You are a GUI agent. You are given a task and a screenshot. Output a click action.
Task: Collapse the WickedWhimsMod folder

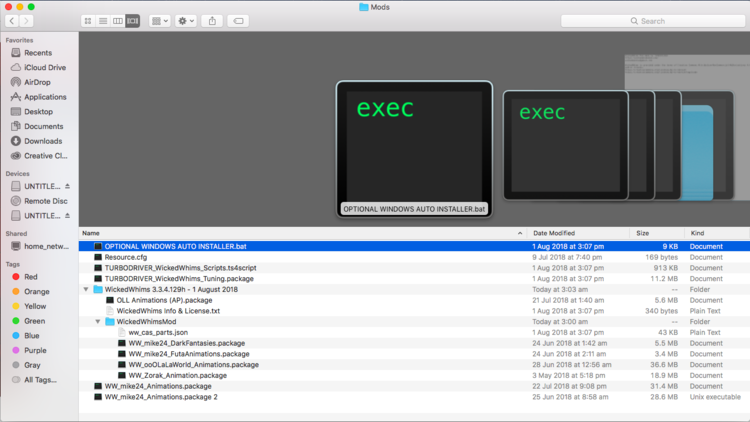[98, 322]
